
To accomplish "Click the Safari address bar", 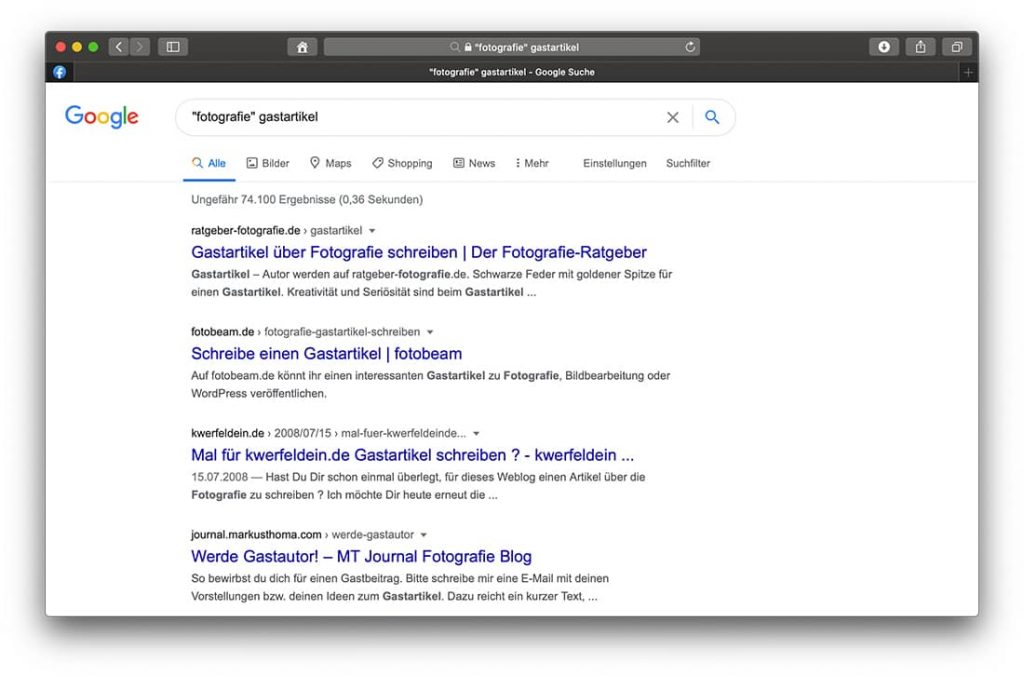I will [x=512, y=47].
